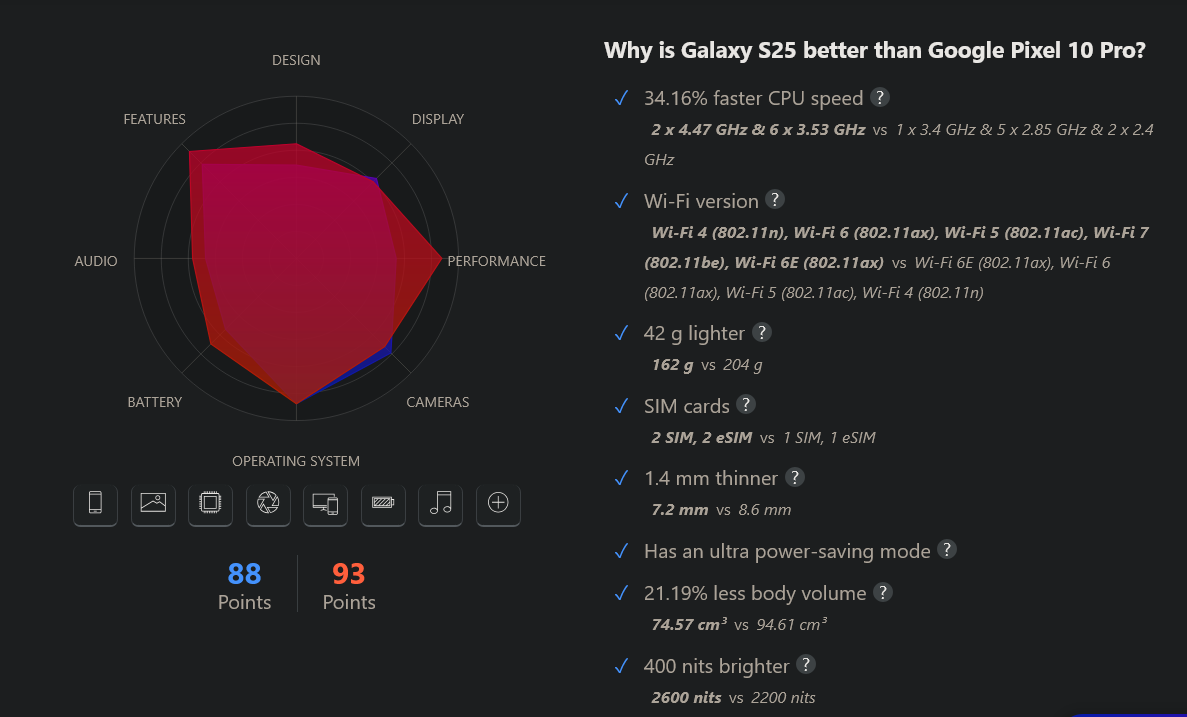Open help for faster CPU speed
The image size is (1187, 717).
[x=880, y=97]
